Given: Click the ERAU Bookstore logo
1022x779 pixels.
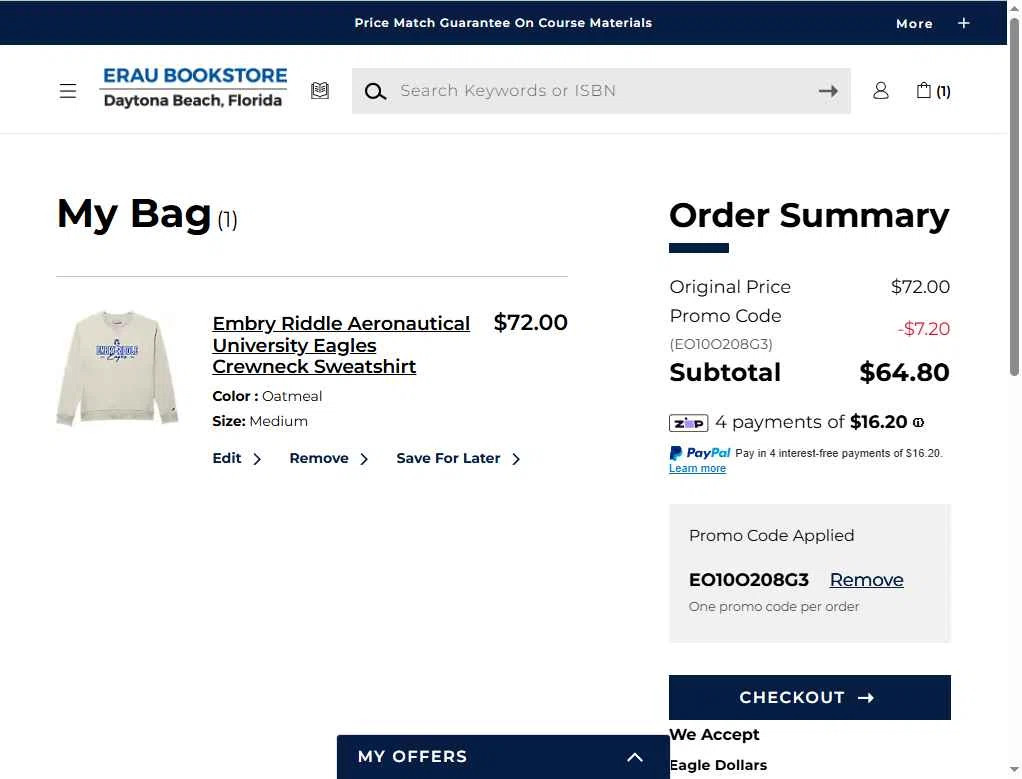Looking at the screenshot, I should (x=194, y=87).
